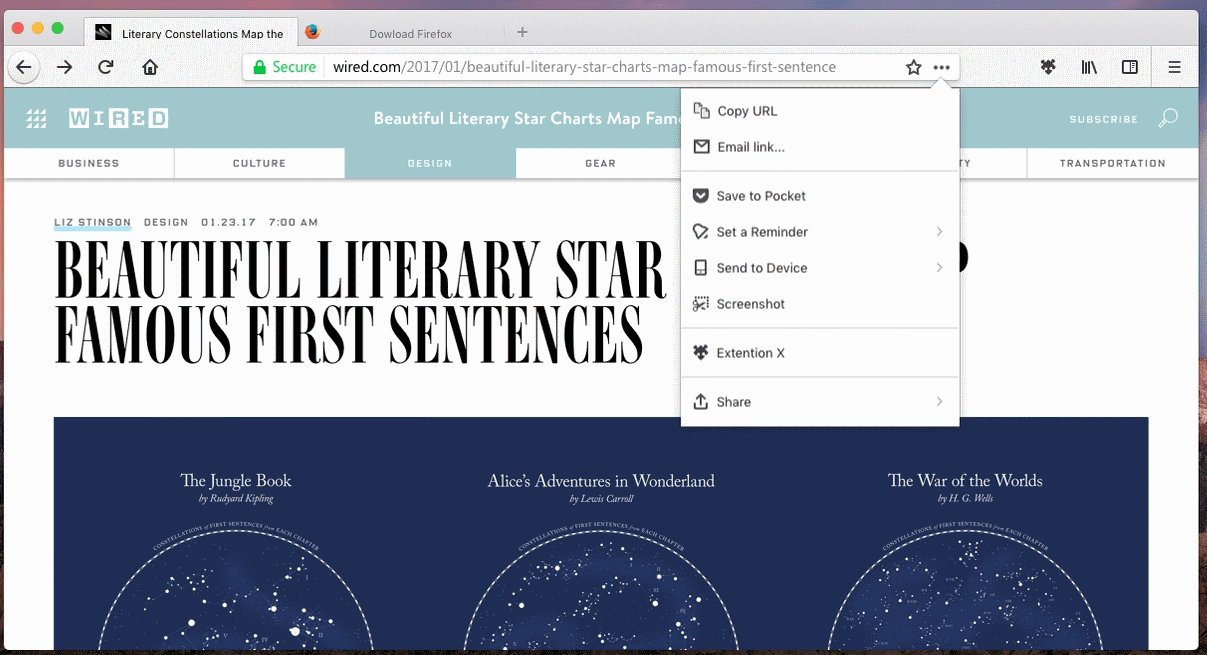
Task: Open the Firefox hamburger menu
Action: coord(1175,66)
